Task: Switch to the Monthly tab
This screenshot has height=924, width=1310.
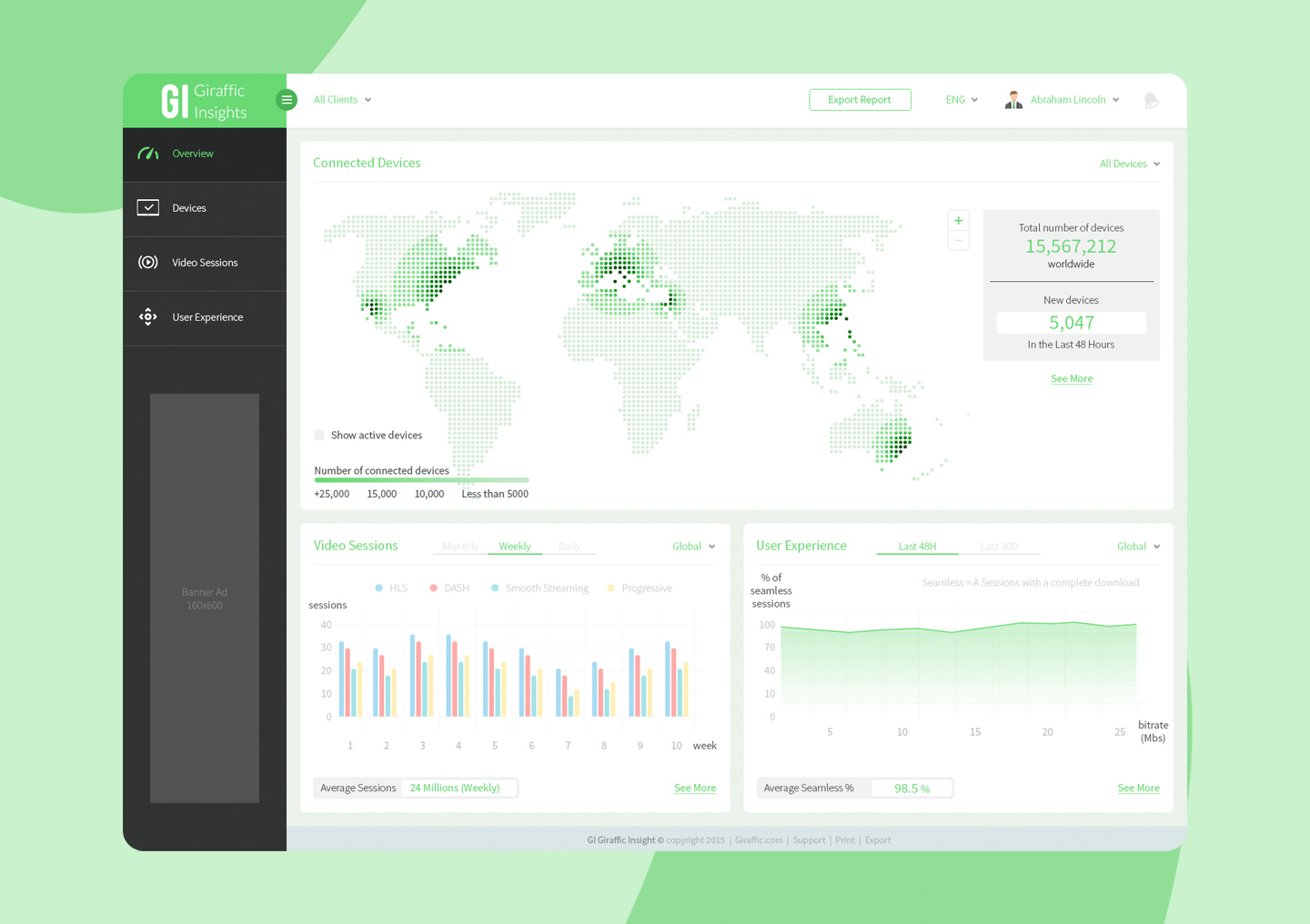Action: pyautogui.click(x=460, y=547)
